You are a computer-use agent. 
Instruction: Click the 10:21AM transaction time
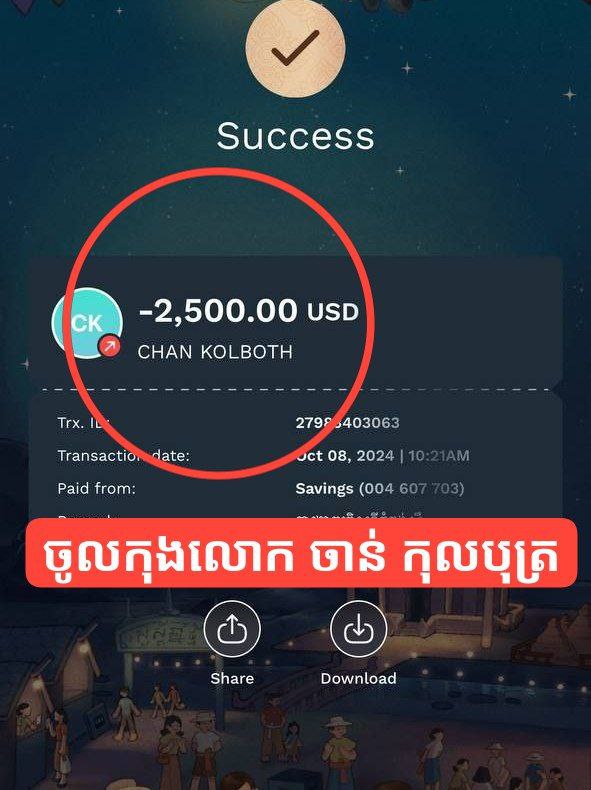439,456
